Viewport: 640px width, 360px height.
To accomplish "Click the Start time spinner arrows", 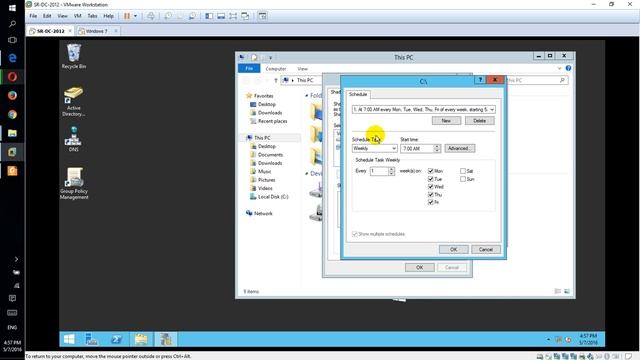I will [437, 149].
